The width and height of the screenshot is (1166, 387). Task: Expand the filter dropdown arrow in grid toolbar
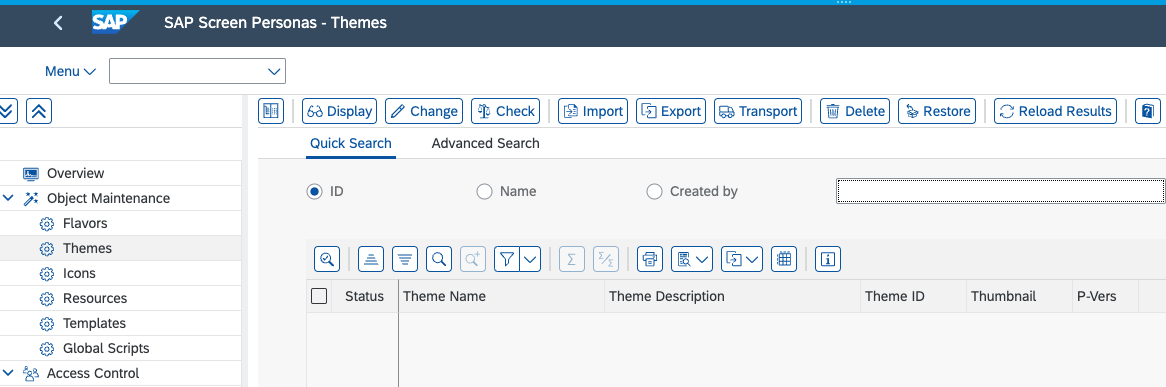(530, 259)
